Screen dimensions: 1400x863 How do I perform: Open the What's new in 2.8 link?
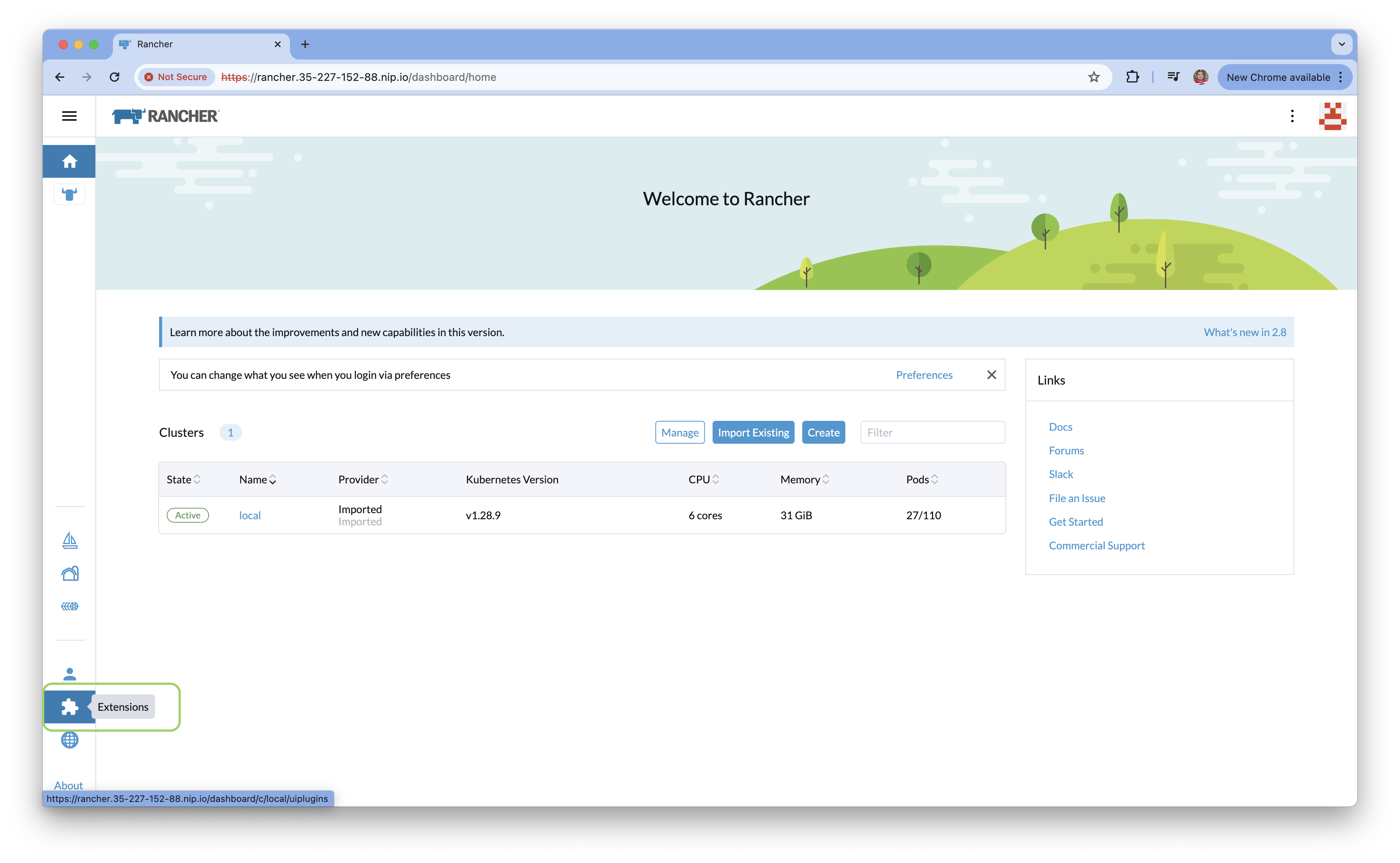(x=1244, y=332)
